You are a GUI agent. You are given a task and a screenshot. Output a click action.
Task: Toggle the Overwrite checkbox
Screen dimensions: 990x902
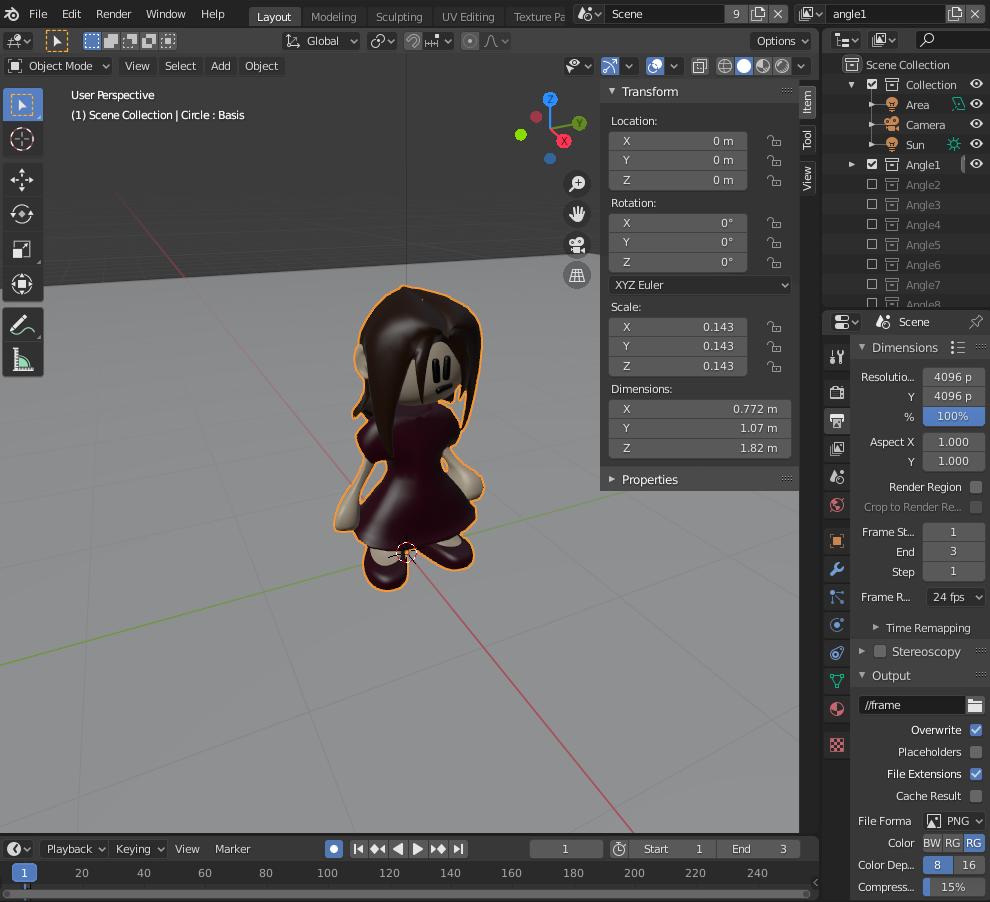(976, 730)
